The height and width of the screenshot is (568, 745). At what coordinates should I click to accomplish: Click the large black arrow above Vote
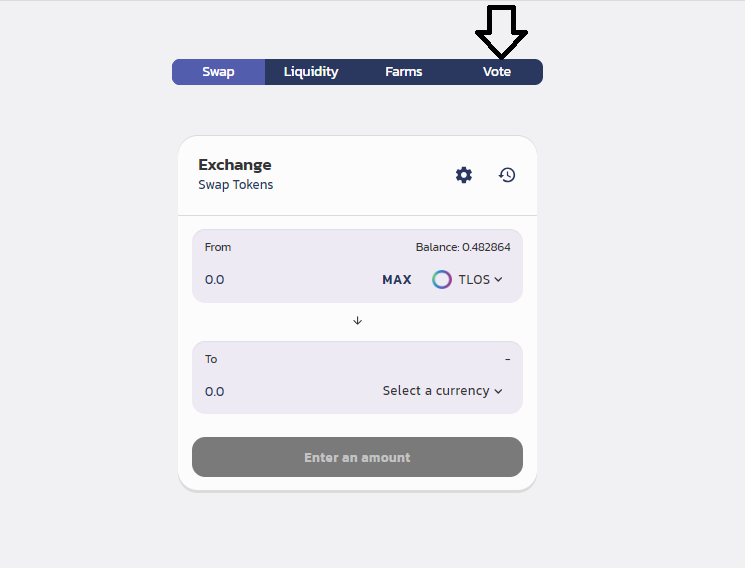pos(501,31)
